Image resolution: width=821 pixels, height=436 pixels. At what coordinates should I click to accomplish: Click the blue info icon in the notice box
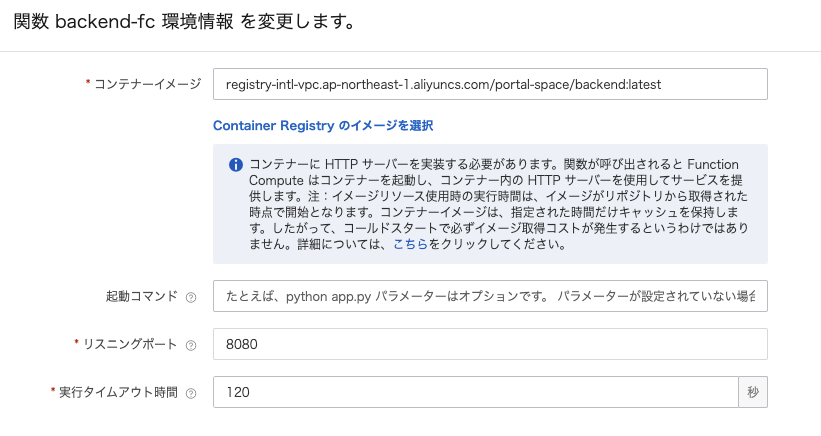point(236,165)
